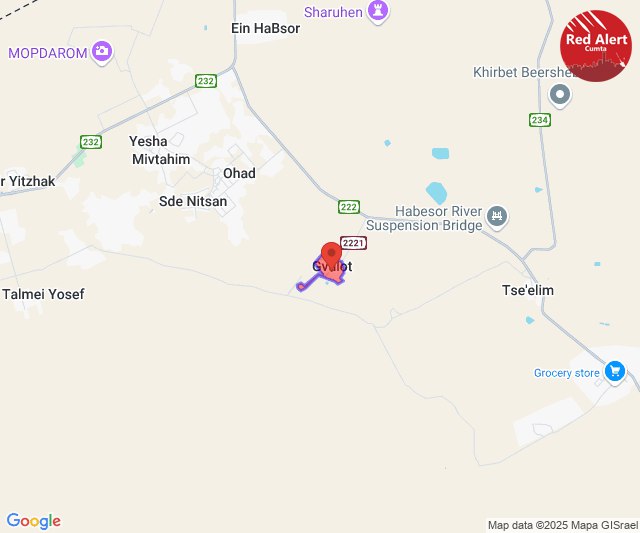Select the Ohad town label
This screenshot has width=640, height=533.
coord(239,173)
